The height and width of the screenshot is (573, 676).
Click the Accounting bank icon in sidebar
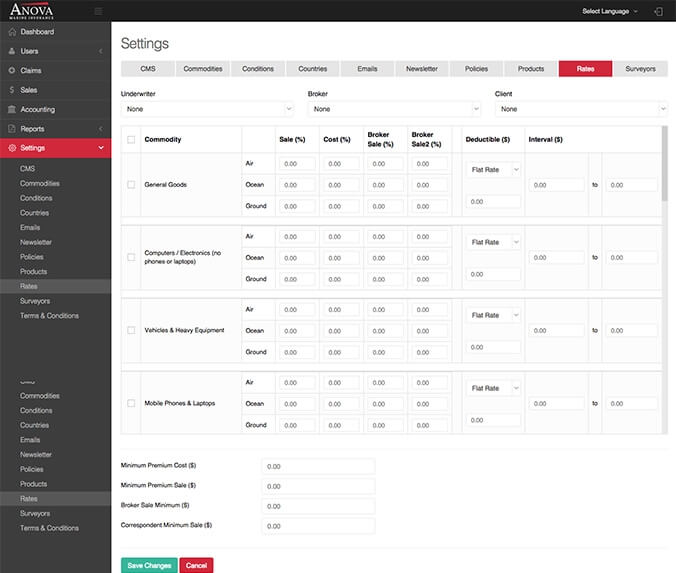pos(12,109)
